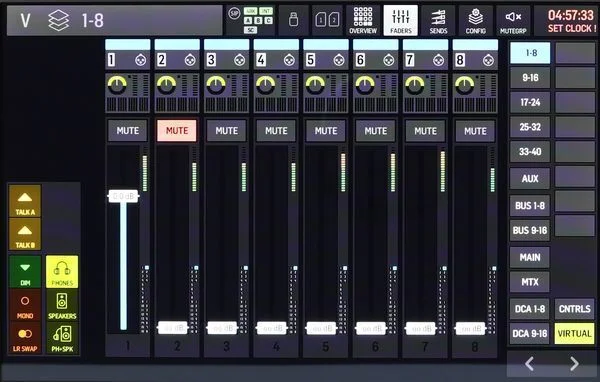Switch to the AUX bank
This screenshot has height=382, width=600.
[x=530, y=178]
